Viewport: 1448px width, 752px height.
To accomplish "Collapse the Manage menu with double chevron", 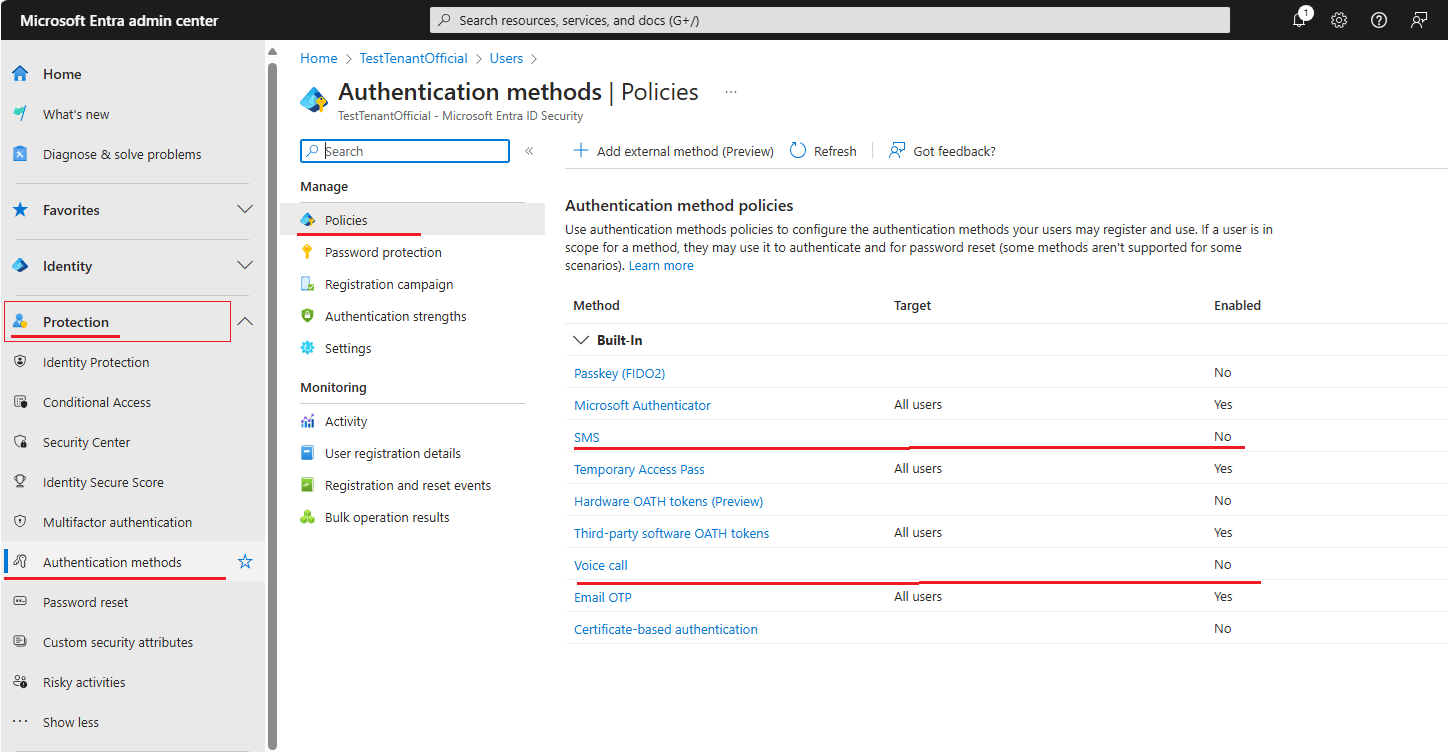I will 529,151.
